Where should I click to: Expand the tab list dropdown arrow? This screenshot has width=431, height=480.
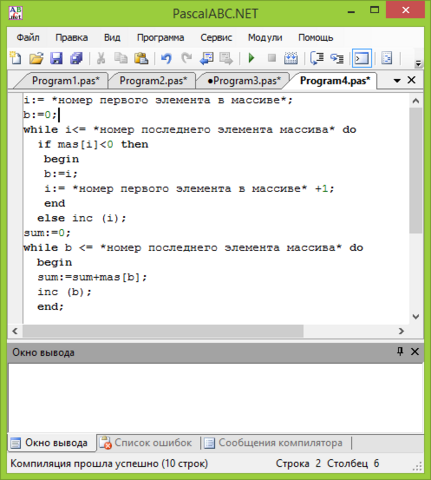click(397, 81)
